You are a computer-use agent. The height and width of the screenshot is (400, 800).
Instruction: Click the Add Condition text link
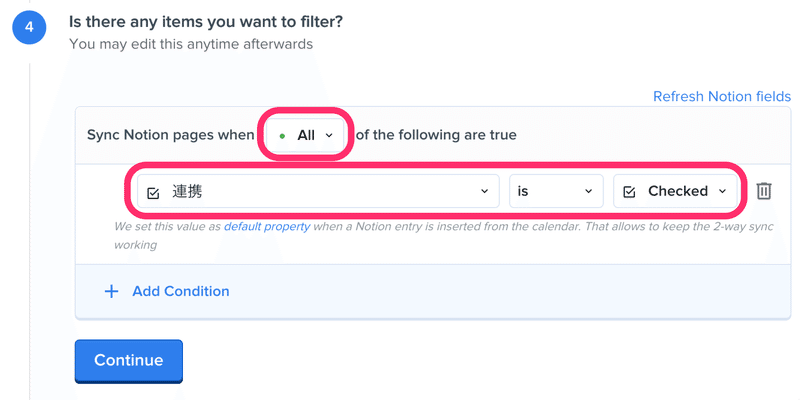(x=181, y=291)
